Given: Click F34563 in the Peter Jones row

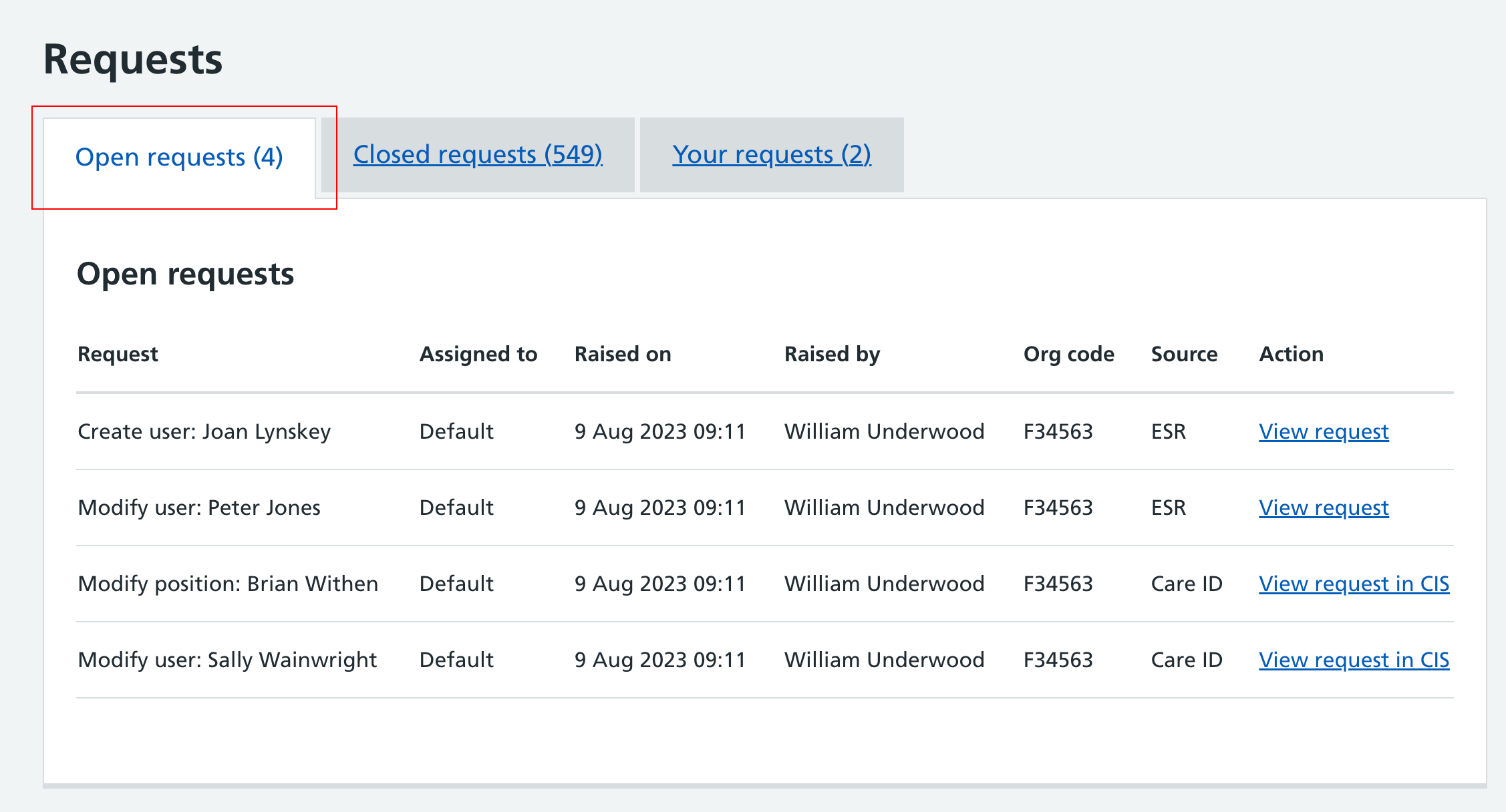Looking at the screenshot, I should tap(1058, 508).
